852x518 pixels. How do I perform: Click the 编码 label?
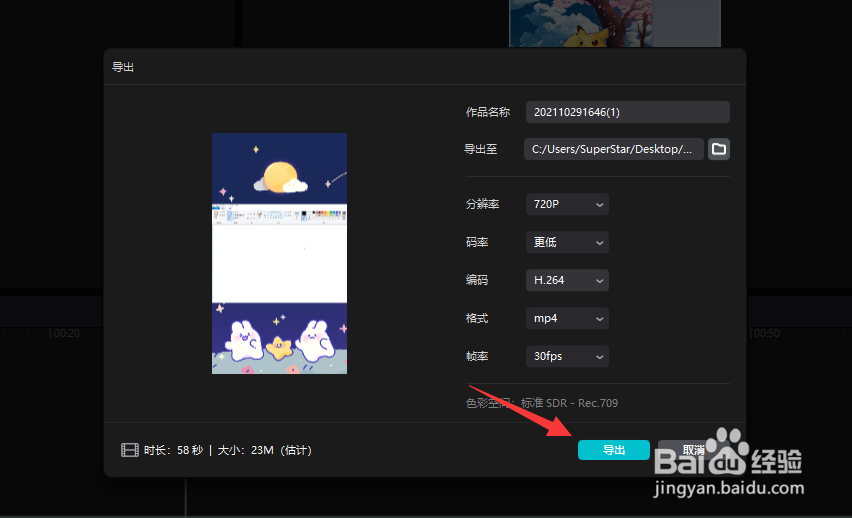pos(477,280)
